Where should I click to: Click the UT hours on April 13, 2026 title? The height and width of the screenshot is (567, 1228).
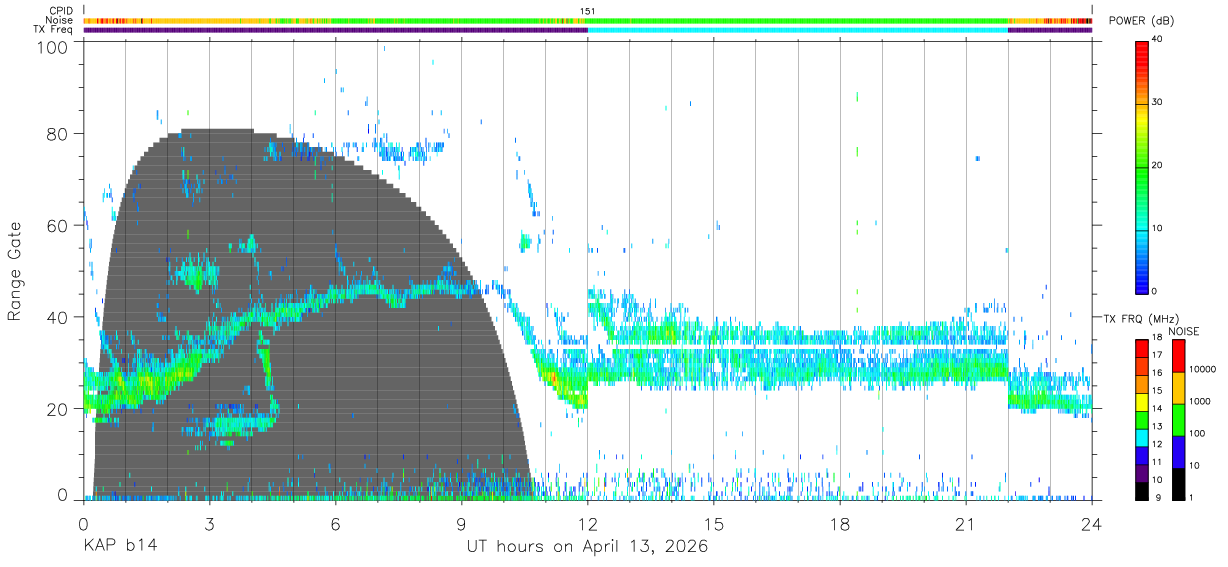(x=587, y=547)
